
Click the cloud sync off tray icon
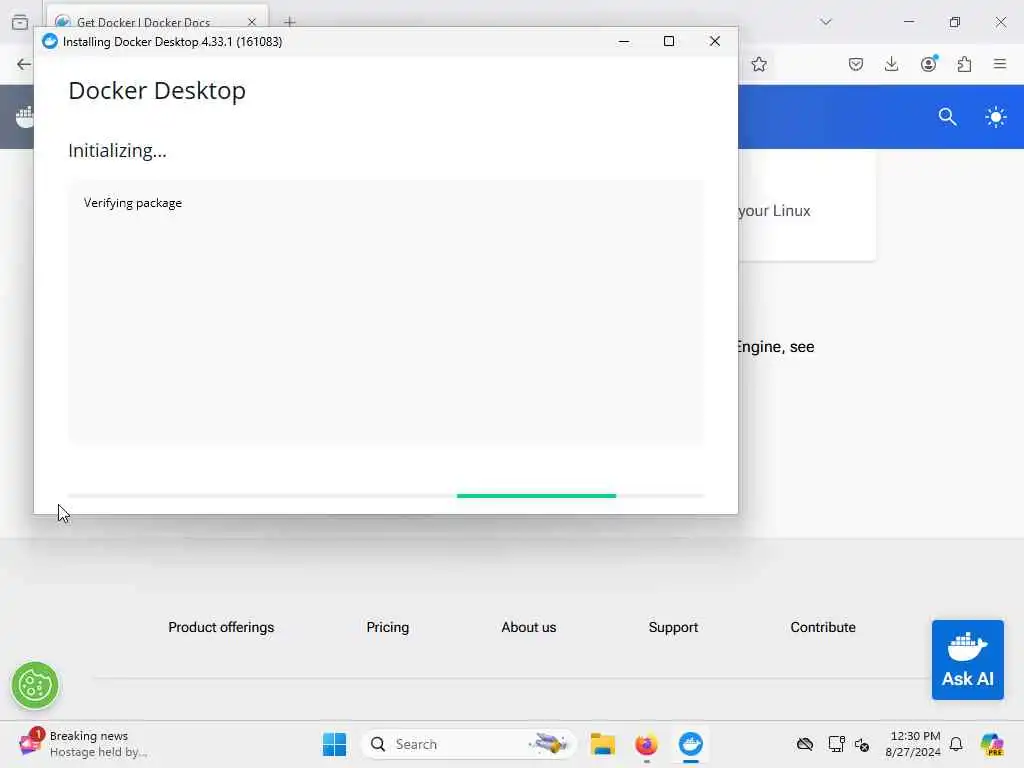click(x=805, y=744)
